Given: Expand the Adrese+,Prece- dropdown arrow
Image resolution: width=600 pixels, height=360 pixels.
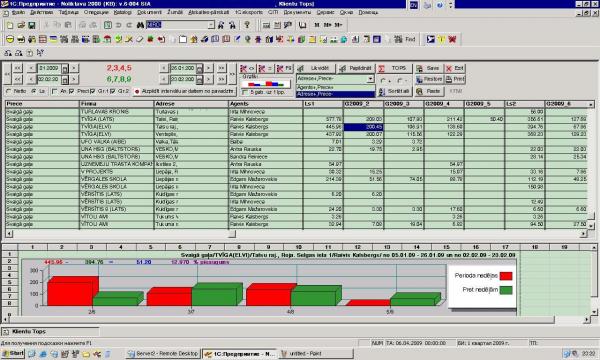Looking at the screenshot, I should tap(370, 79).
